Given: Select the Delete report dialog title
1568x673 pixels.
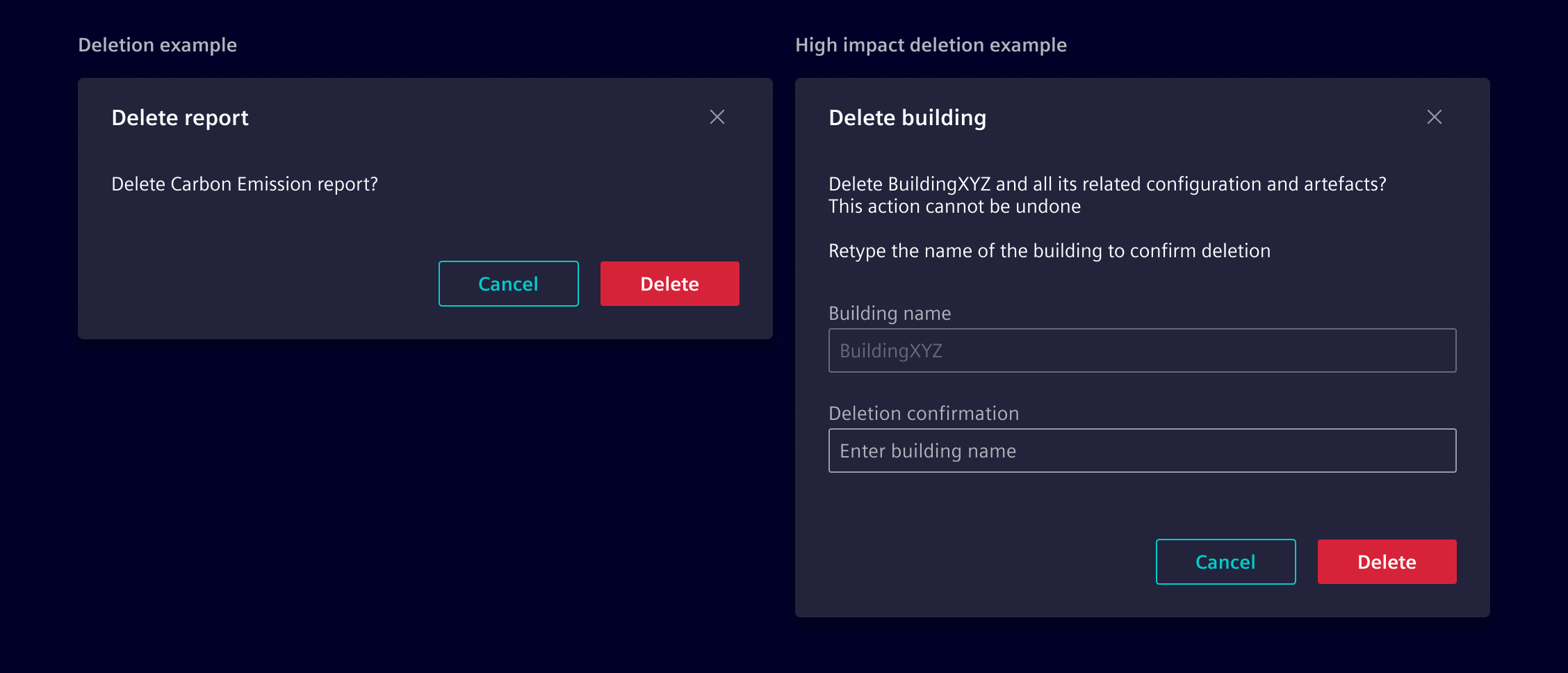Looking at the screenshot, I should point(180,117).
